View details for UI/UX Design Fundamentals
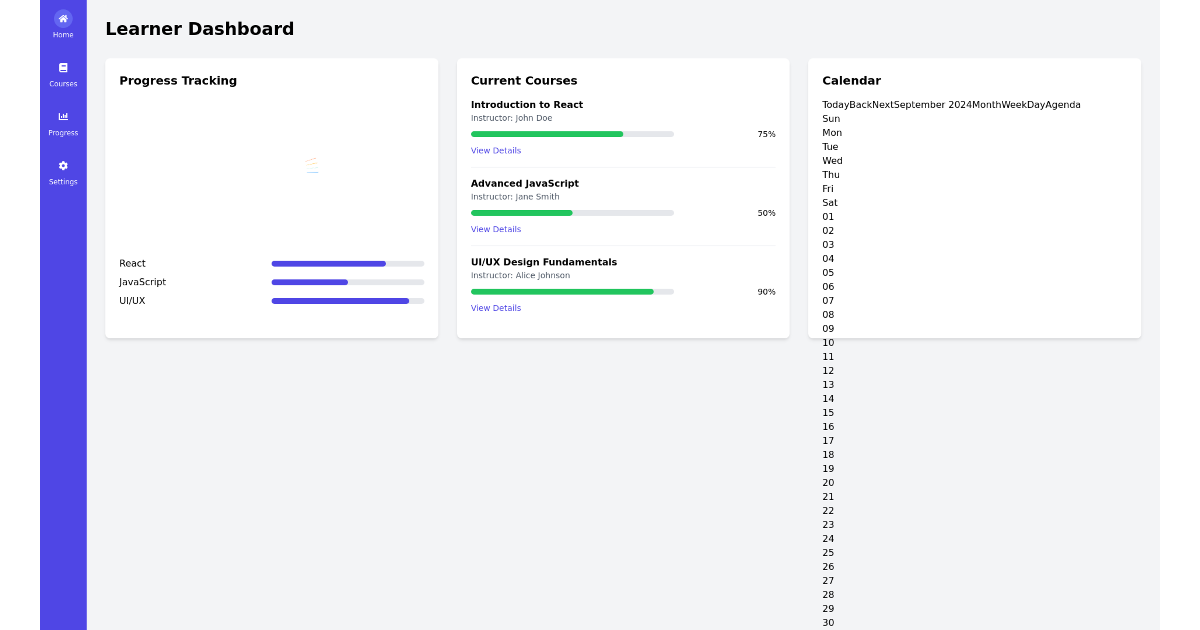The image size is (1200, 630). pos(496,309)
